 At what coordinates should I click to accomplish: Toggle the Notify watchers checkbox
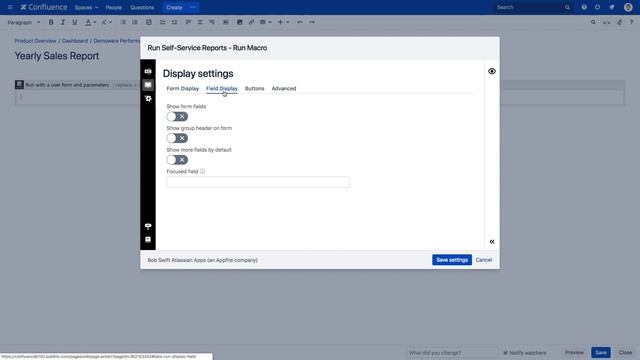tap(505, 353)
